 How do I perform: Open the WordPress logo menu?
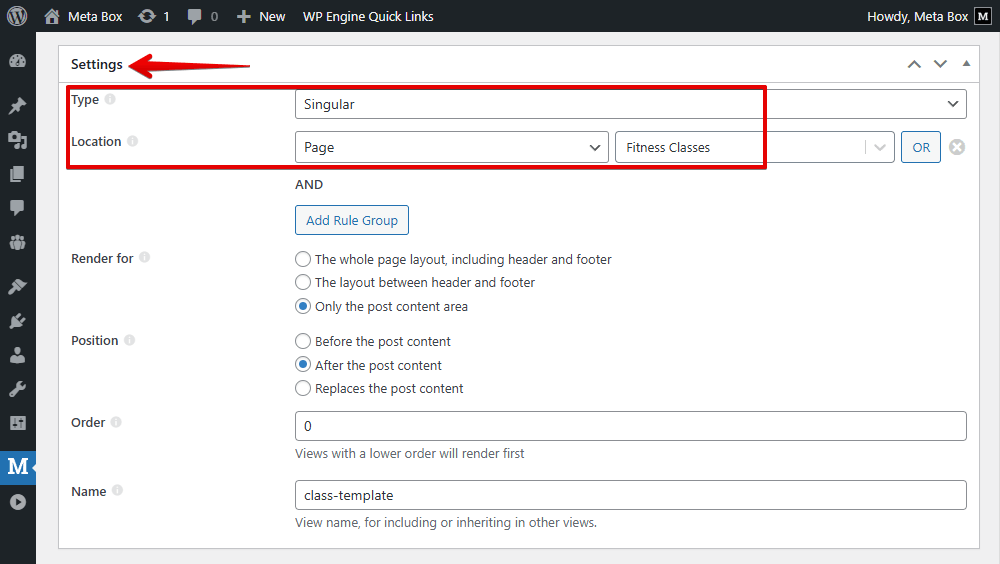click(x=17, y=16)
